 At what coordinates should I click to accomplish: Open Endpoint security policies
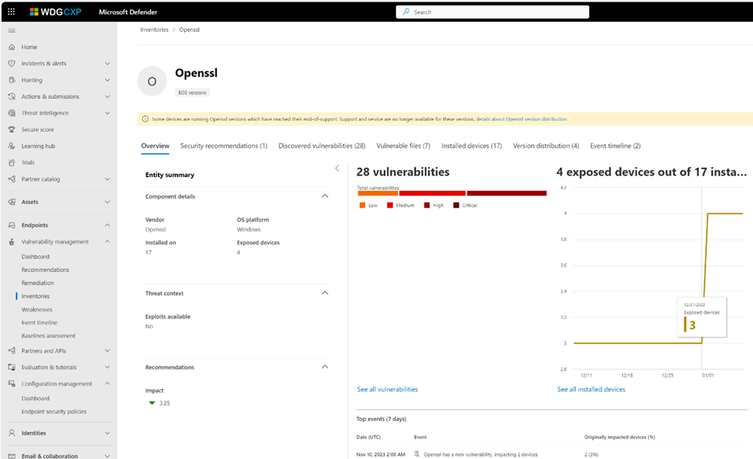[x=54, y=411]
